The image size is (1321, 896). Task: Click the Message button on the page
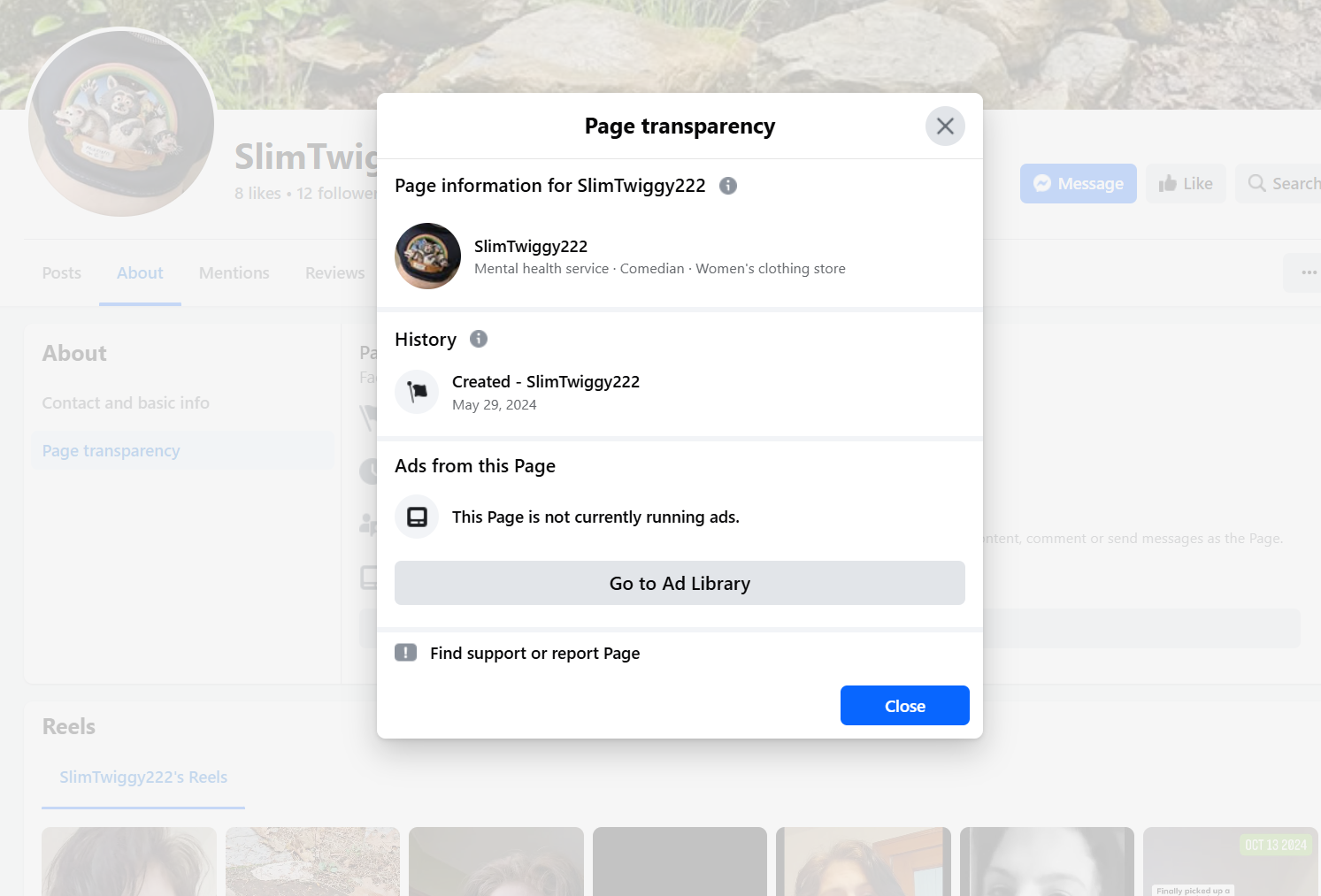(1079, 184)
